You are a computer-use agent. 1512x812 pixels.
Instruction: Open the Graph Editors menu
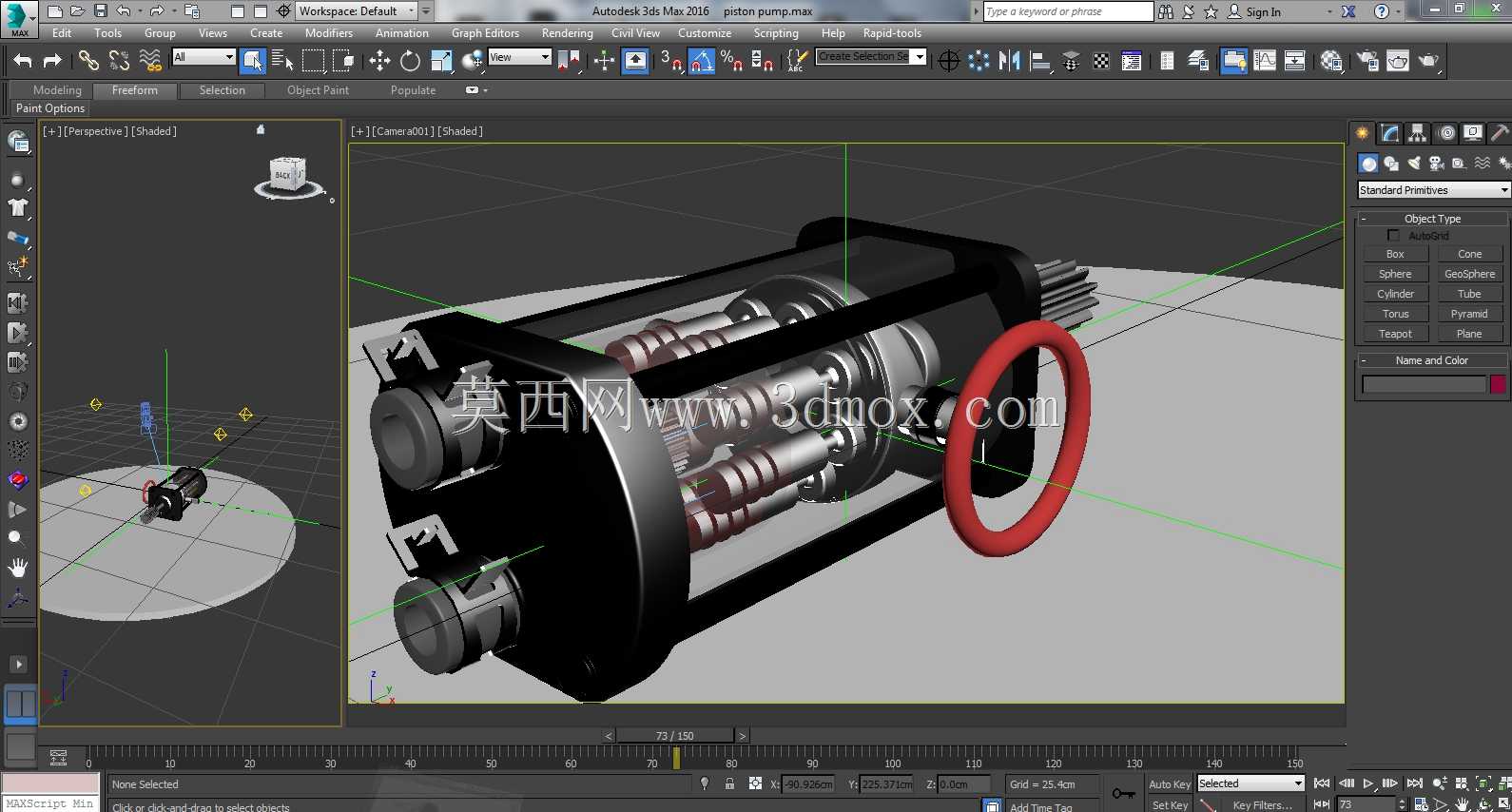tap(485, 33)
